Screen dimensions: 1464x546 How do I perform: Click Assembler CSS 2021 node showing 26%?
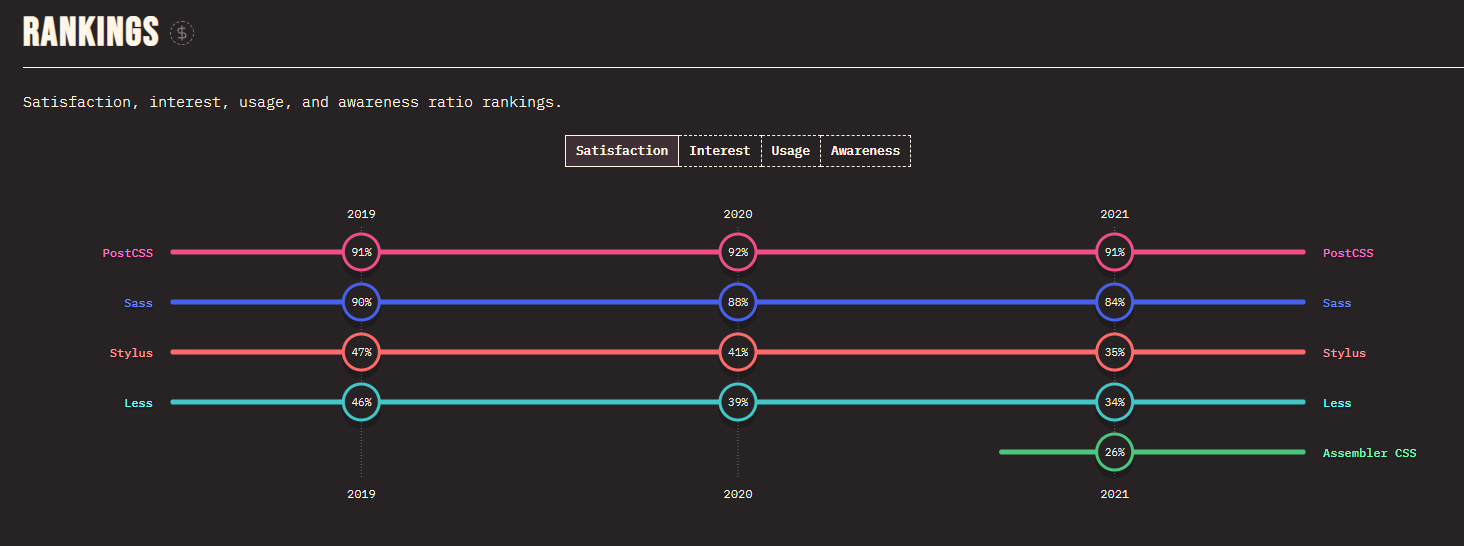pyautogui.click(x=1115, y=452)
